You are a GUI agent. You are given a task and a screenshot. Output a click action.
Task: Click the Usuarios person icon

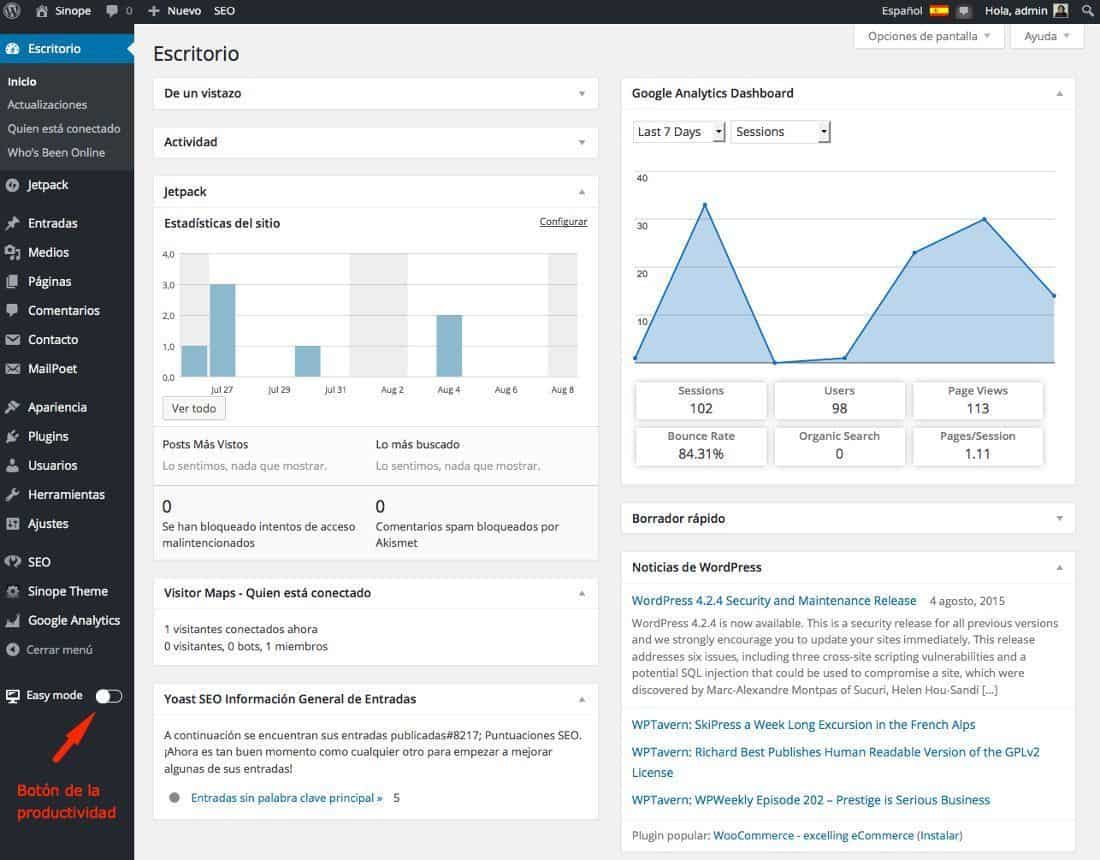click(12, 465)
